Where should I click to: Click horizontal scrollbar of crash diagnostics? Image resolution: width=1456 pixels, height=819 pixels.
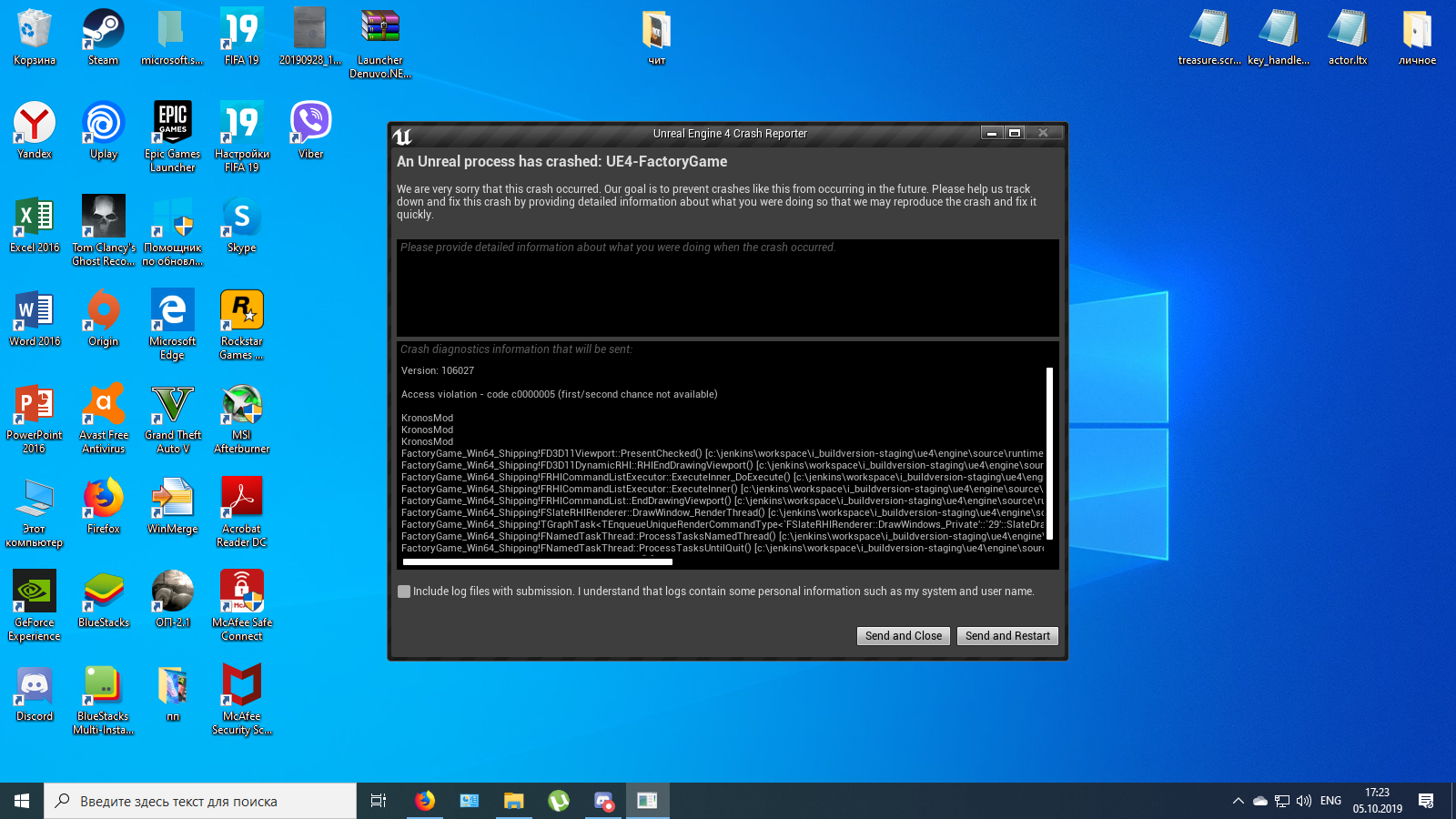[x=538, y=562]
